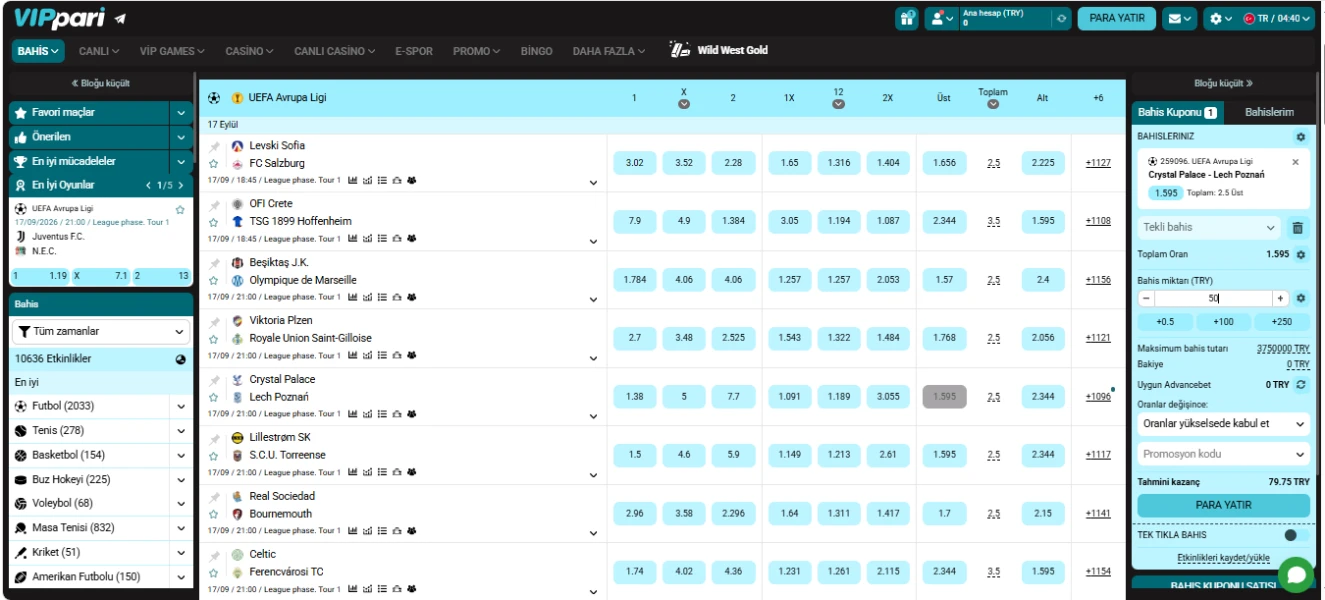Deselect the highlighted 1.595 Üst odds

(x=944, y=396)
